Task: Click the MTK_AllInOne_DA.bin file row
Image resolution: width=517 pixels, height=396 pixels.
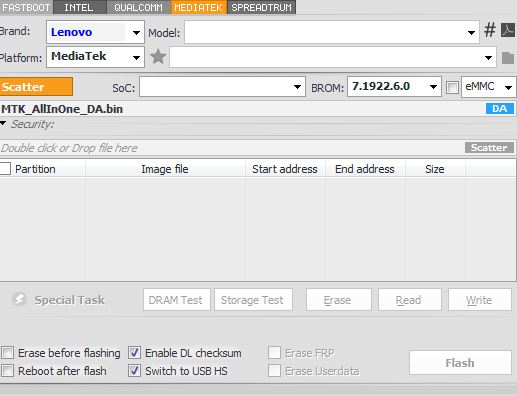Action: [243, 109]
